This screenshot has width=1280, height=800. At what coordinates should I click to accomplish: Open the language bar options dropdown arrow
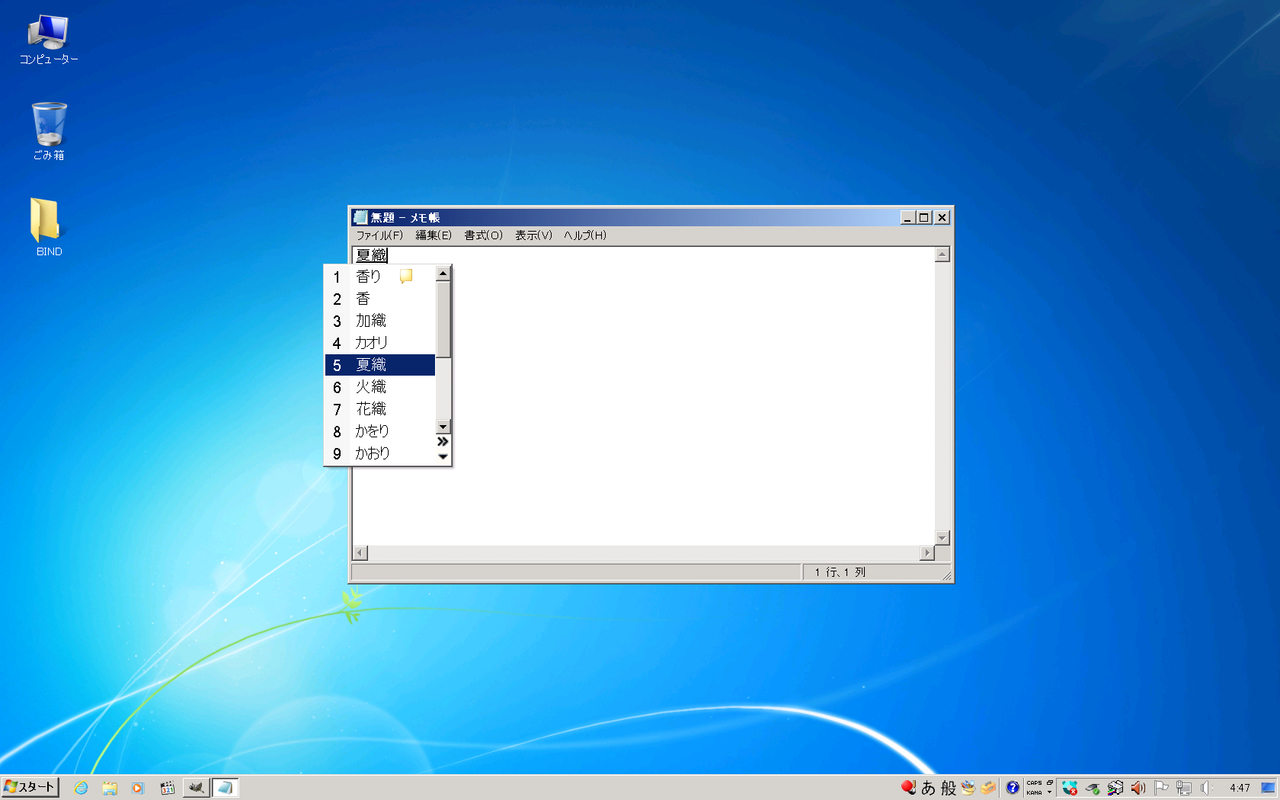pos(1050,793)
